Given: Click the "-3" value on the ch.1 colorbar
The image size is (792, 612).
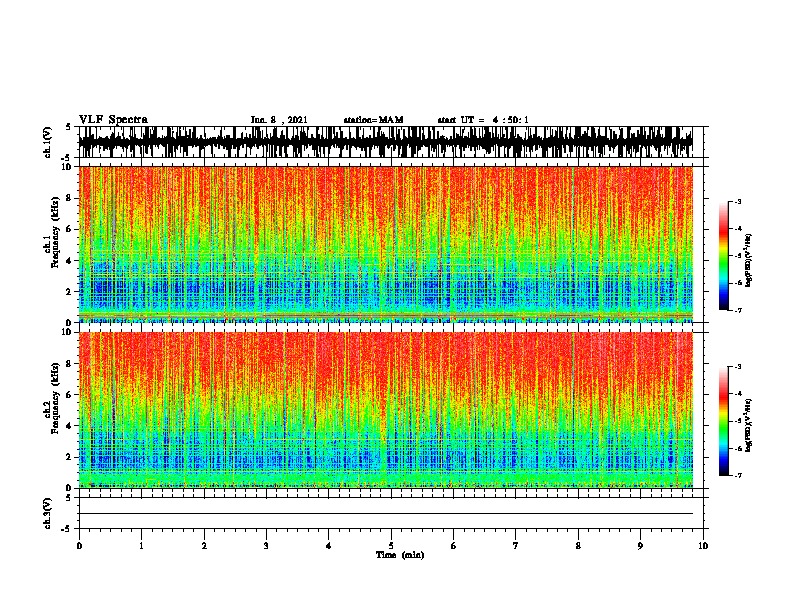Looking at the screenshot, I should [738, 201].
